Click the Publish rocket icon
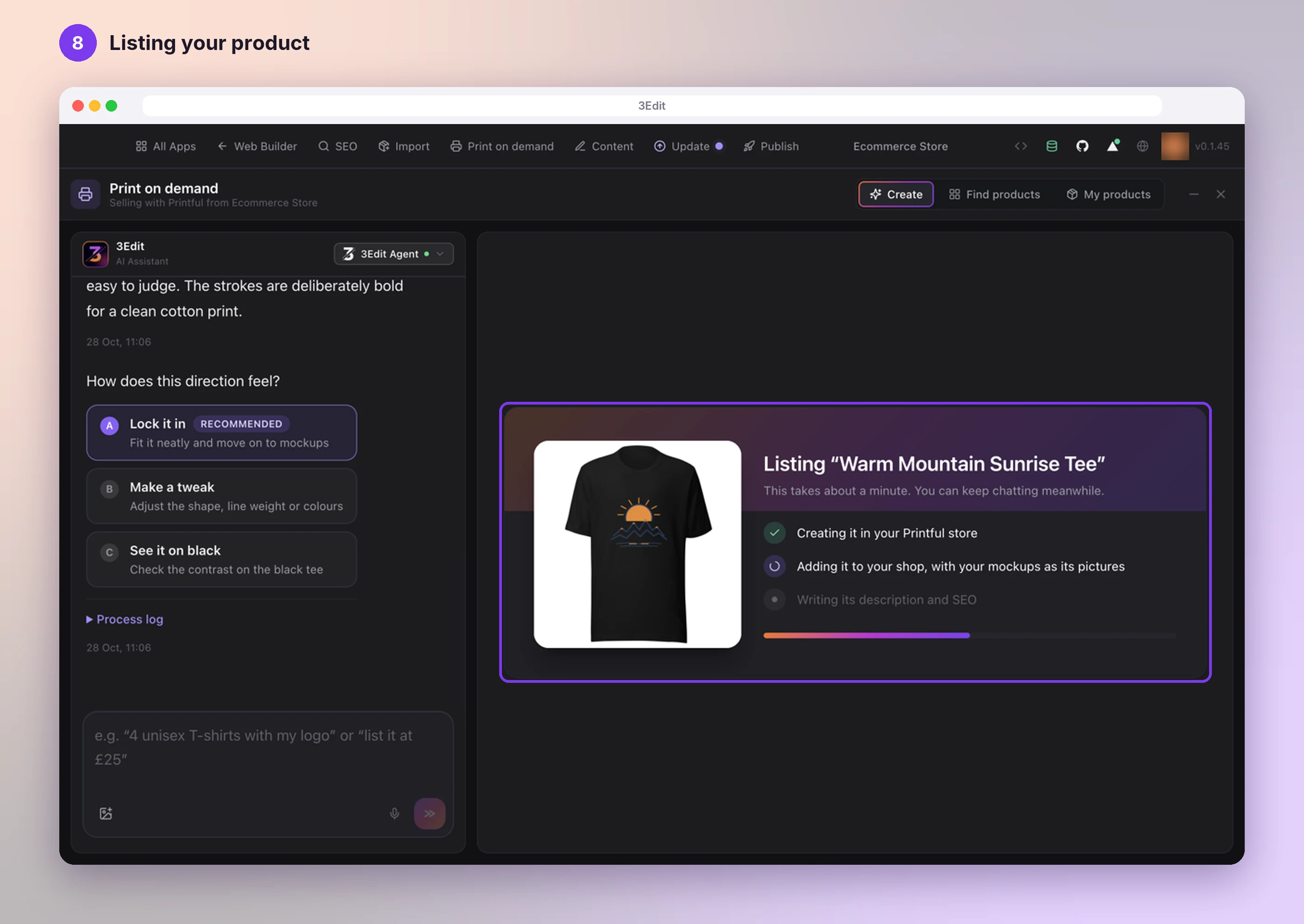 point(749,146)
